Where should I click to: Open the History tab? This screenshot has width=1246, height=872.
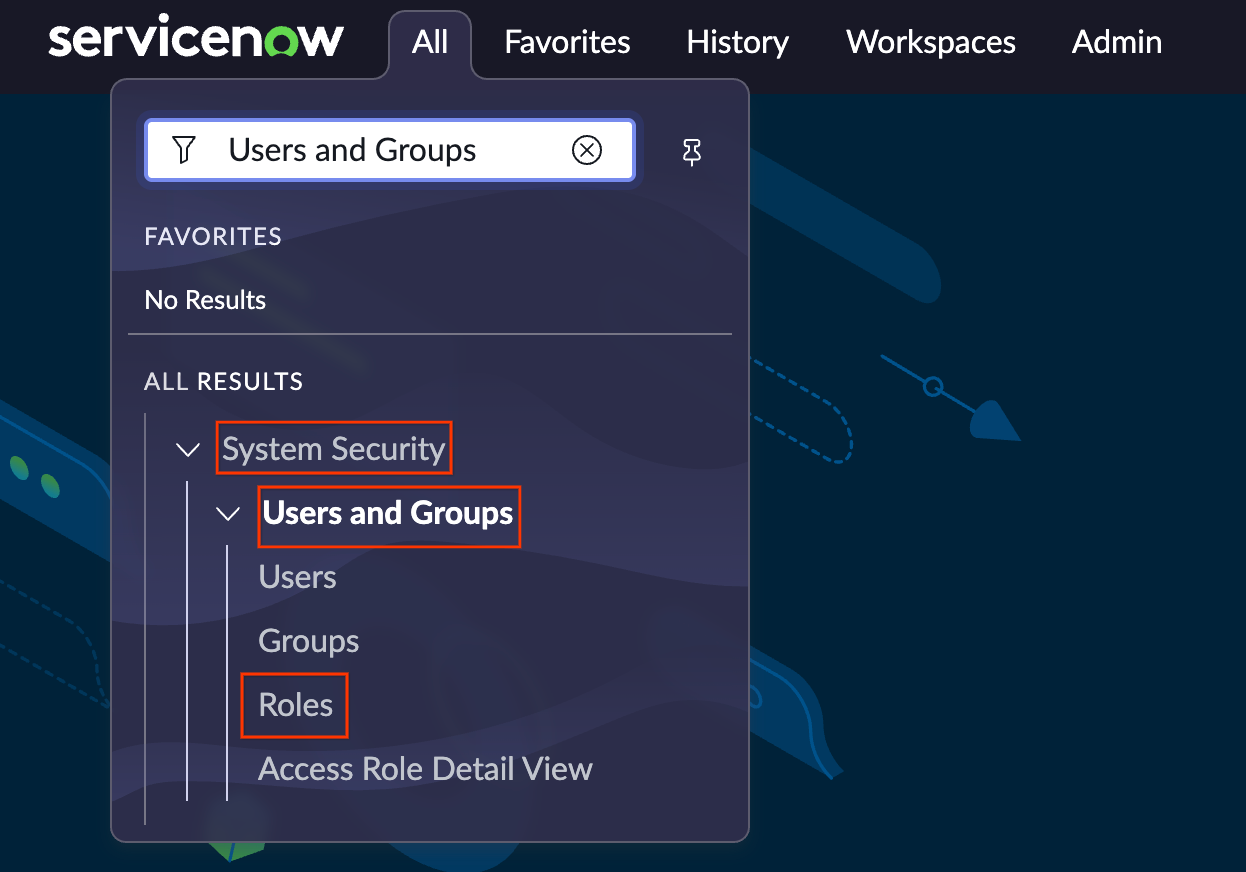pos(737,42)
